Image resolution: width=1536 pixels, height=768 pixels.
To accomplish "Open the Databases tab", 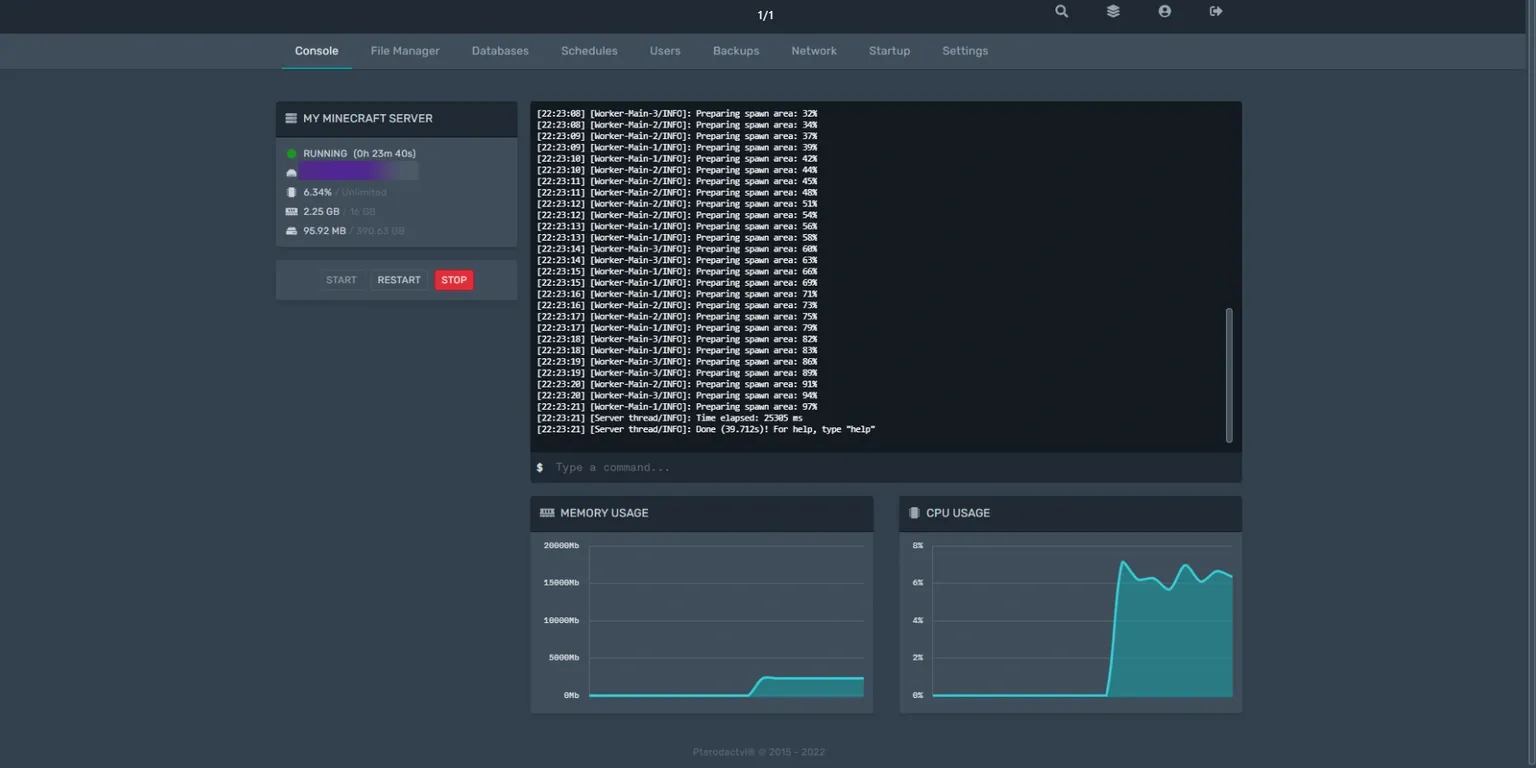I will (500, 51).
